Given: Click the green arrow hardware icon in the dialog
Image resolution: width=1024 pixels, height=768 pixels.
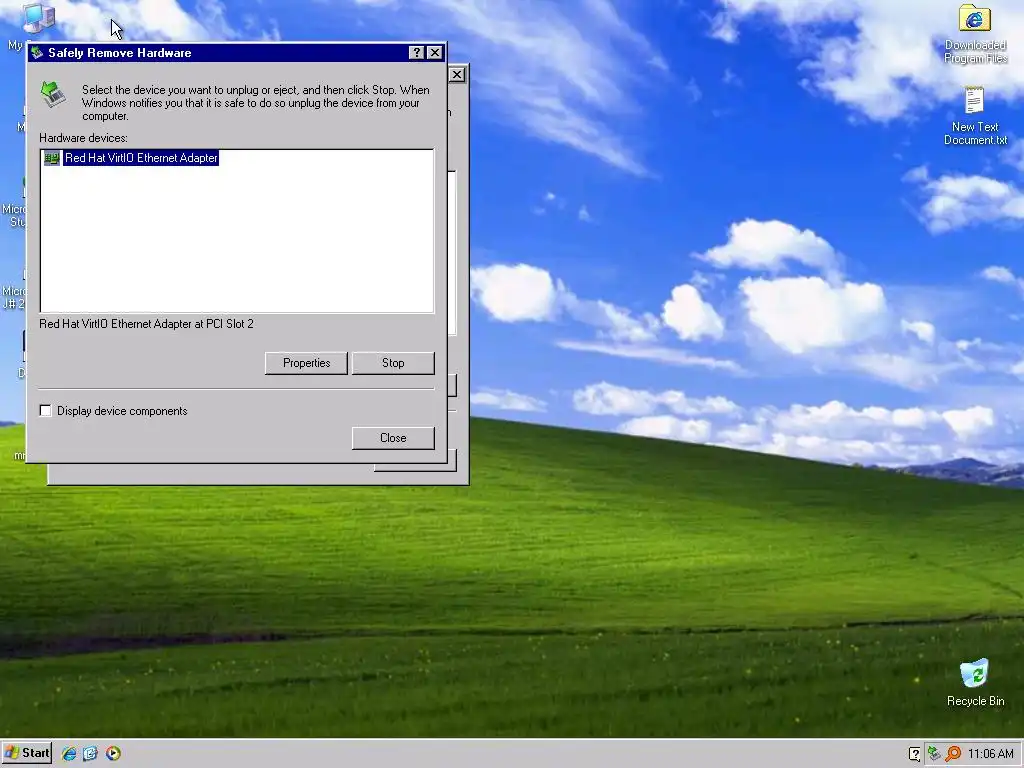Looking at the screenshot, I should pos(53,94).
